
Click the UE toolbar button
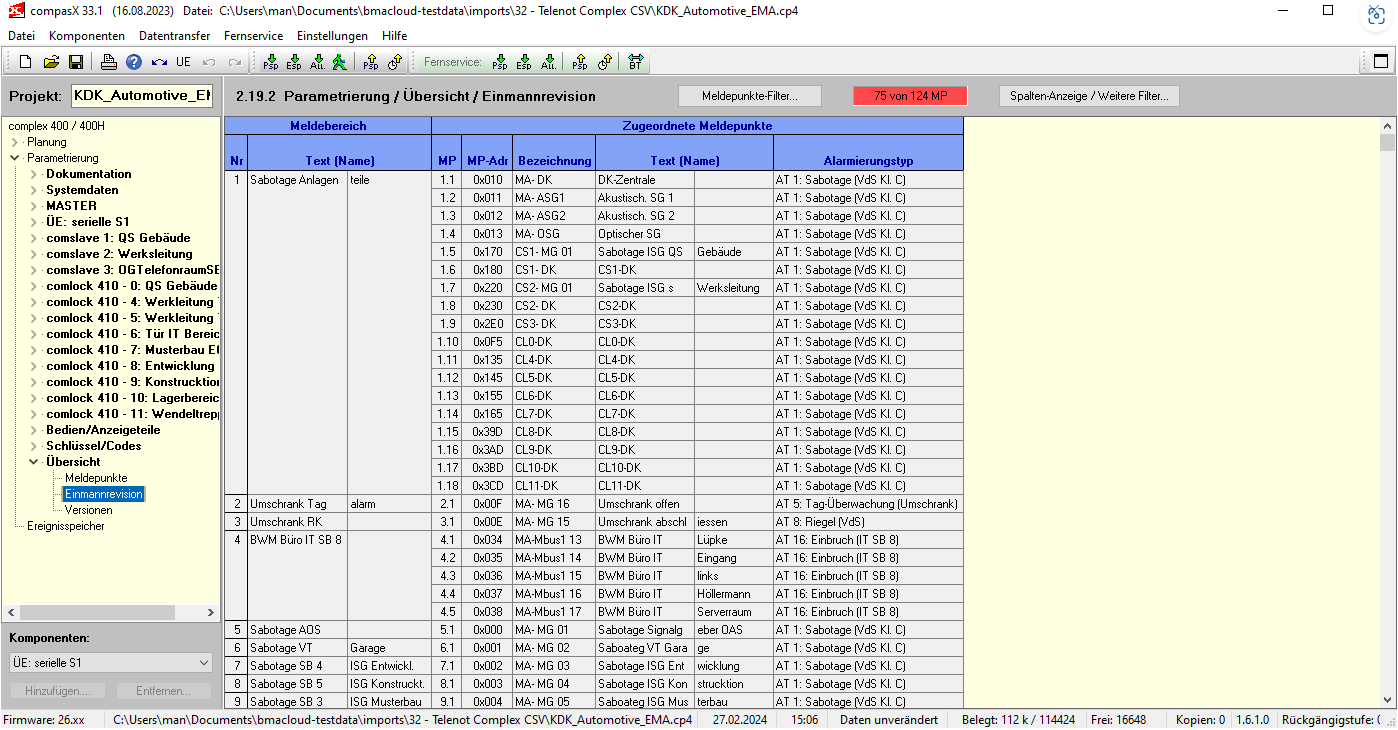[x=183, y=62]
